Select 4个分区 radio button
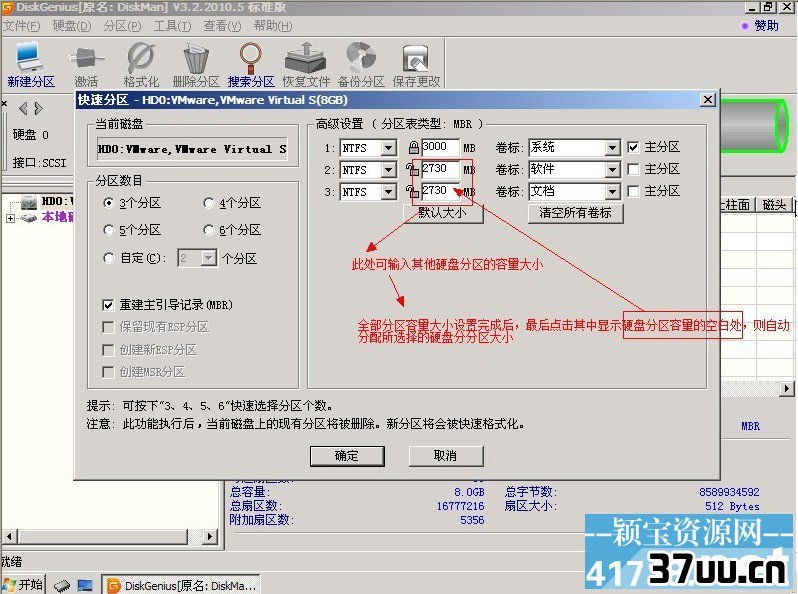 click(209, 203)
